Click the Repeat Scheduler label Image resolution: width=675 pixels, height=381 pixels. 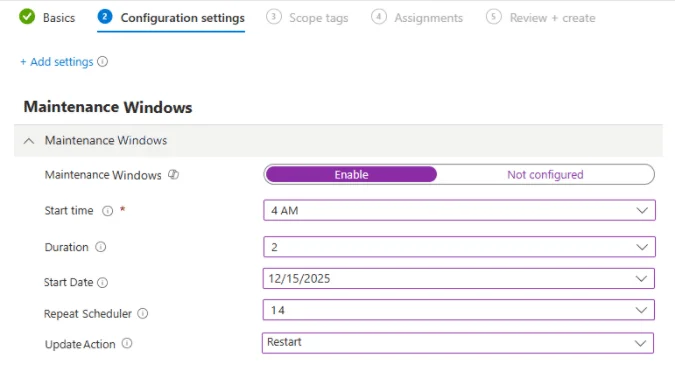88,314
